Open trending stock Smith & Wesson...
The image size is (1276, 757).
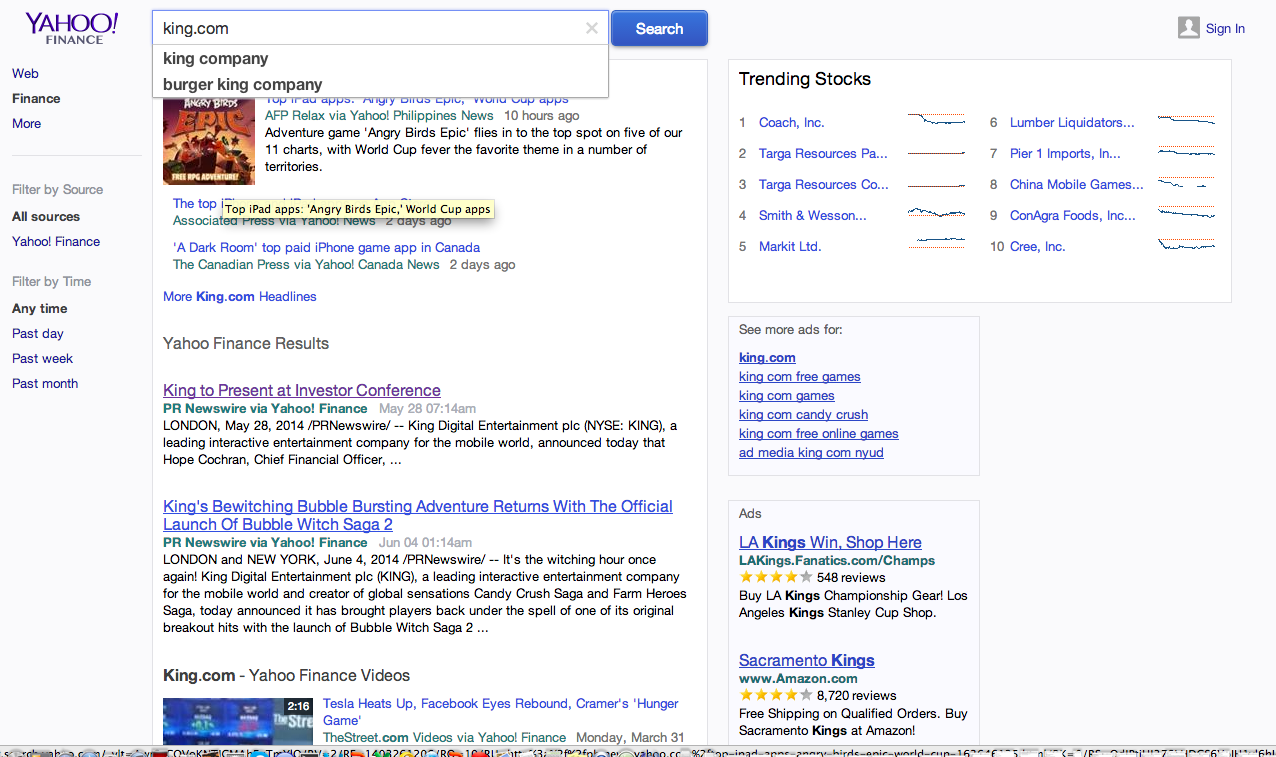point(813,215)
